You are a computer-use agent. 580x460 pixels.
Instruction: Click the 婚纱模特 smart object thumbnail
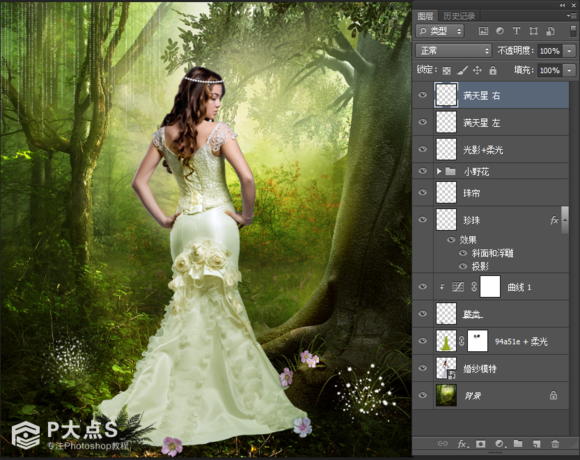coord(446,368)
